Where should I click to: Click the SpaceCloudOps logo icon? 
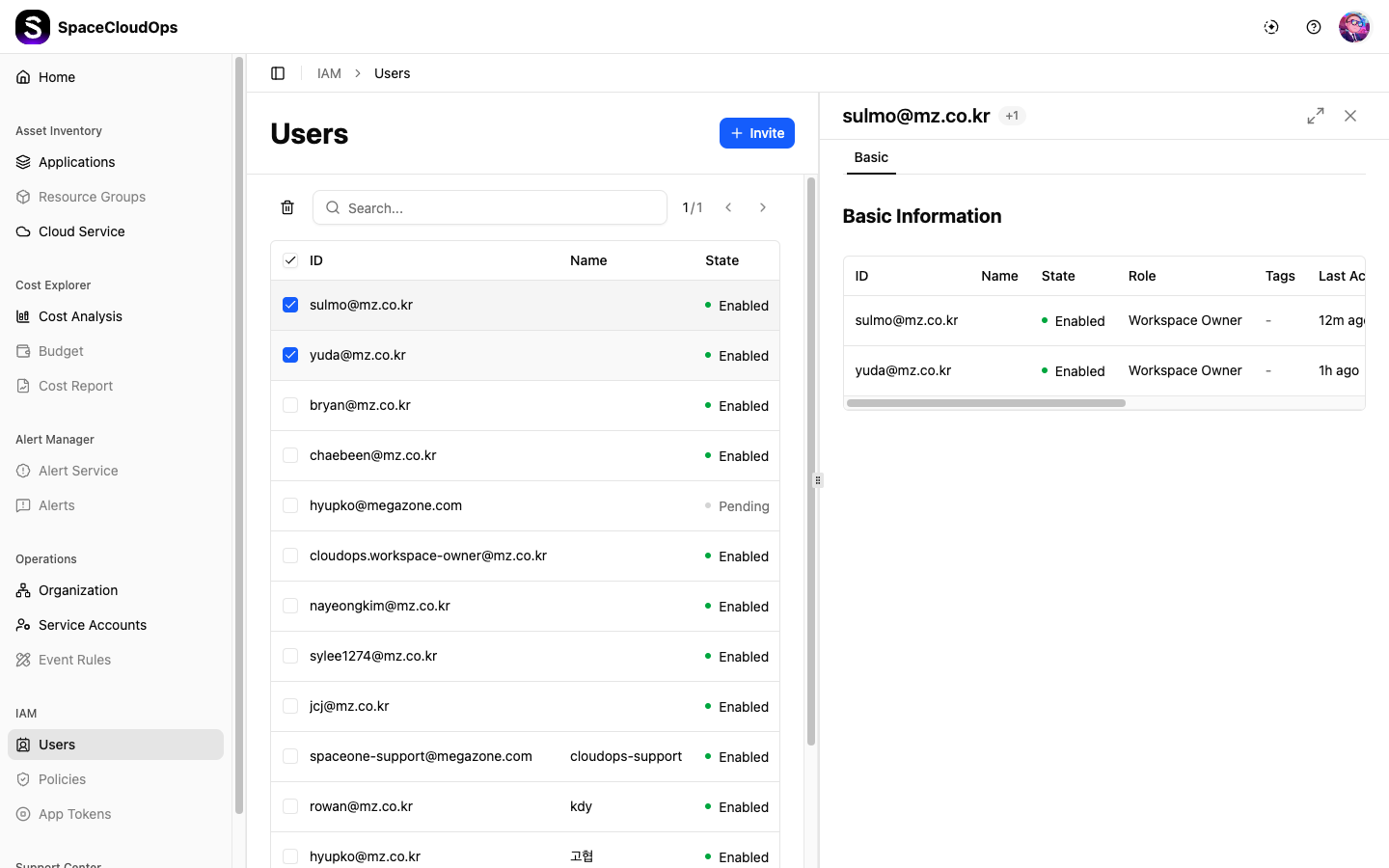coord(33,27)
